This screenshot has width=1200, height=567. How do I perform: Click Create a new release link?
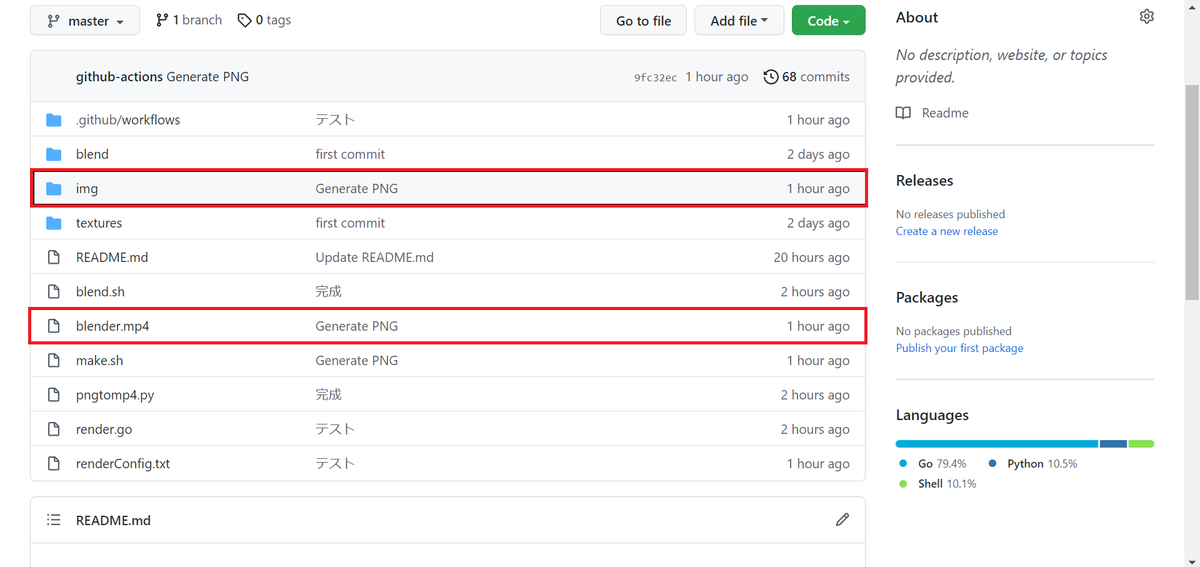point(947,231)
